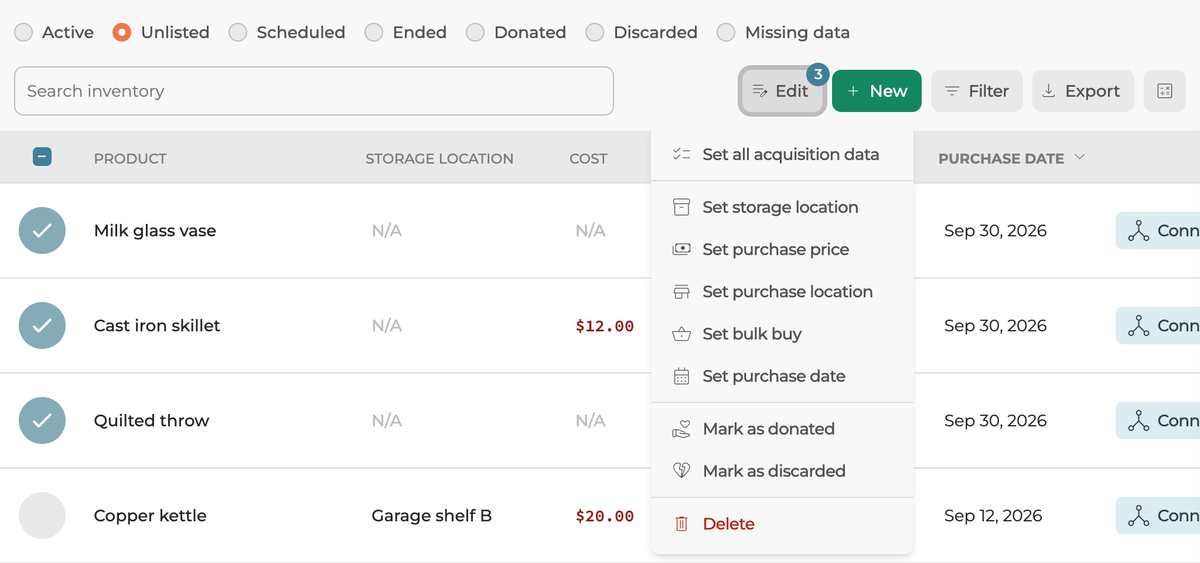Click the Milk glass vase product name
This screenshot has width=1200, height=563.
coord(155,231)
